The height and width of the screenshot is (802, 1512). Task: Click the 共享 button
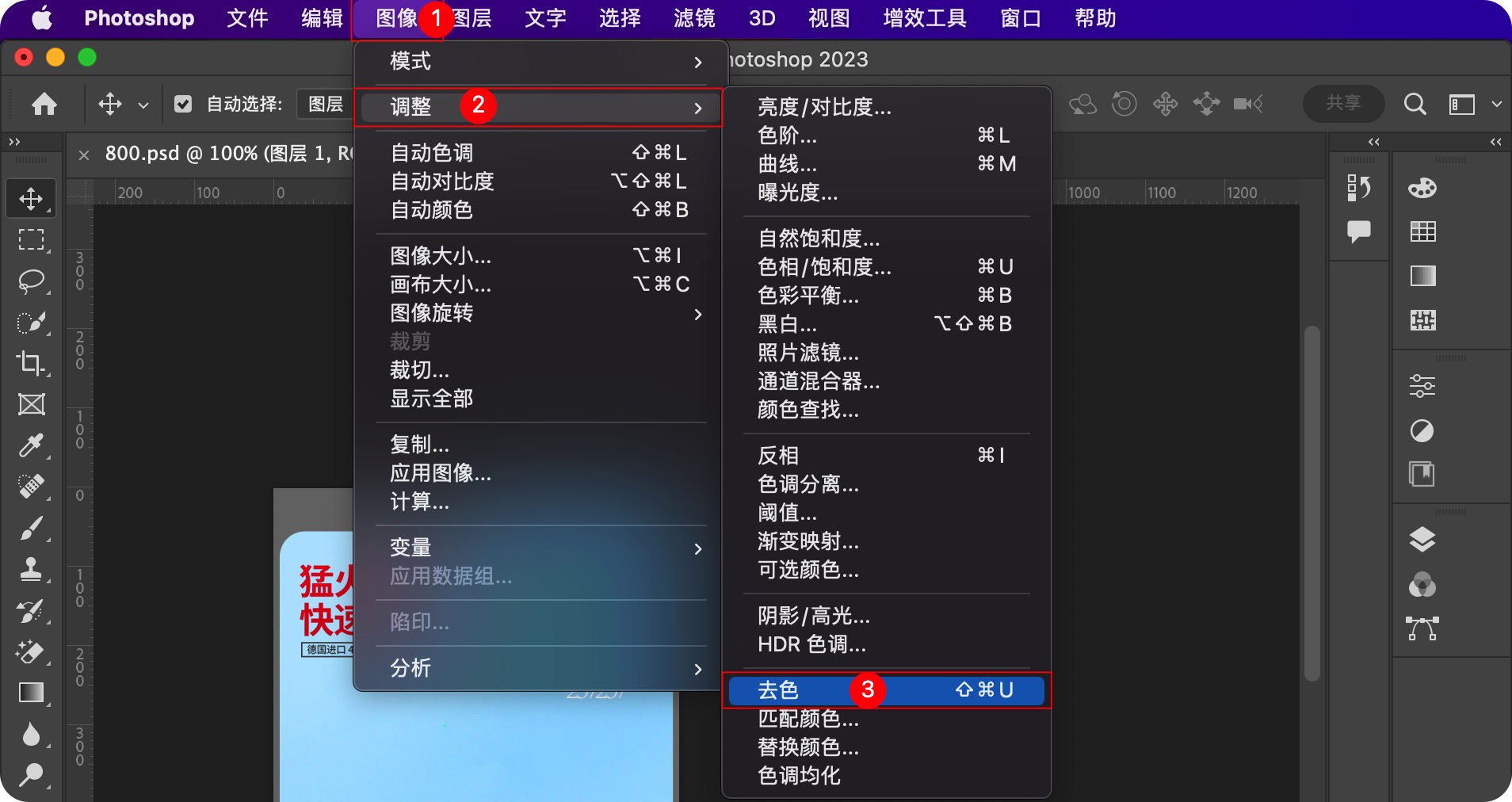(x=1342, y=104)
